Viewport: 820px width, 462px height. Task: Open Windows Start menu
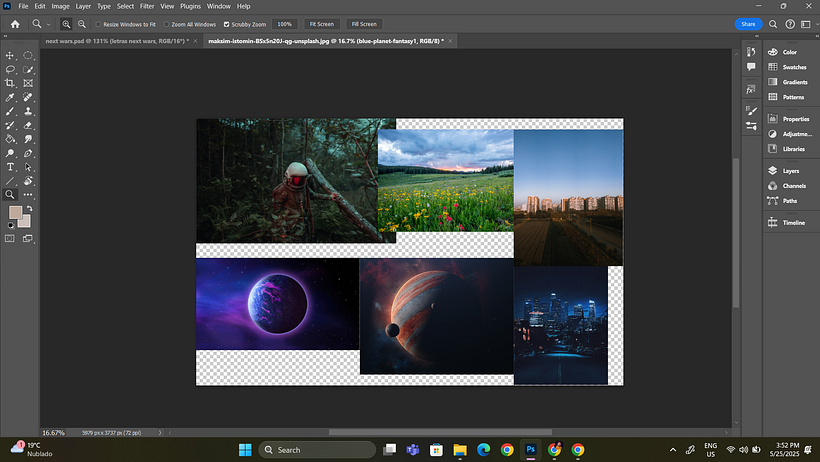point(245,449)
